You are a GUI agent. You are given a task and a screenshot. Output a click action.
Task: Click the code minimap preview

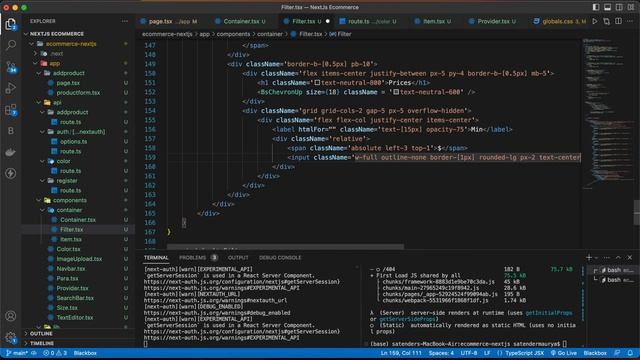click(x=607, y=114)
